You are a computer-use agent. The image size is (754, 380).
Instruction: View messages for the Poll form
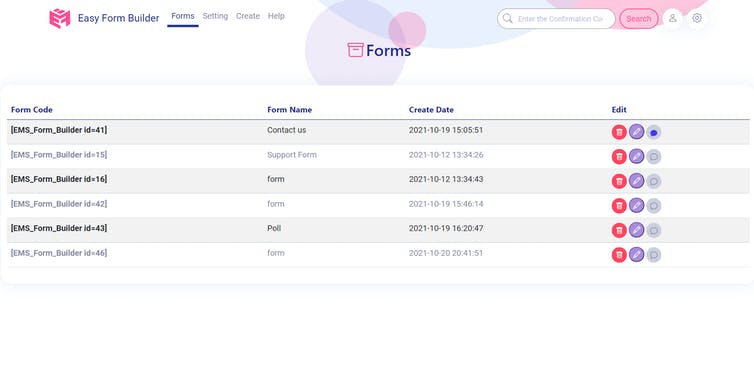point(653,230)
